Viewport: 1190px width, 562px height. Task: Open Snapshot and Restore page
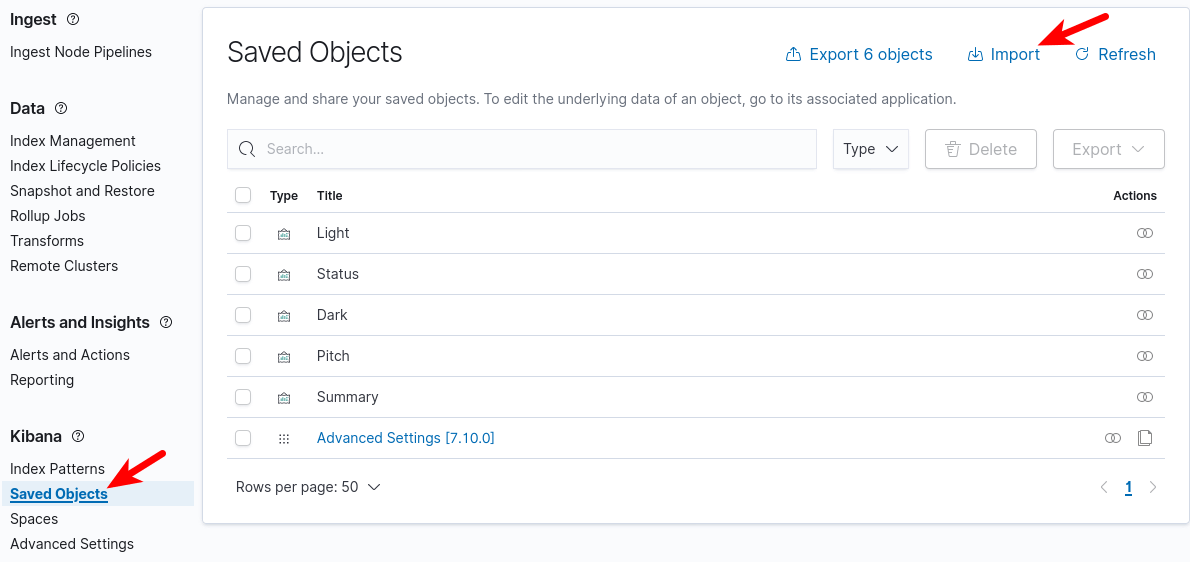82,191
